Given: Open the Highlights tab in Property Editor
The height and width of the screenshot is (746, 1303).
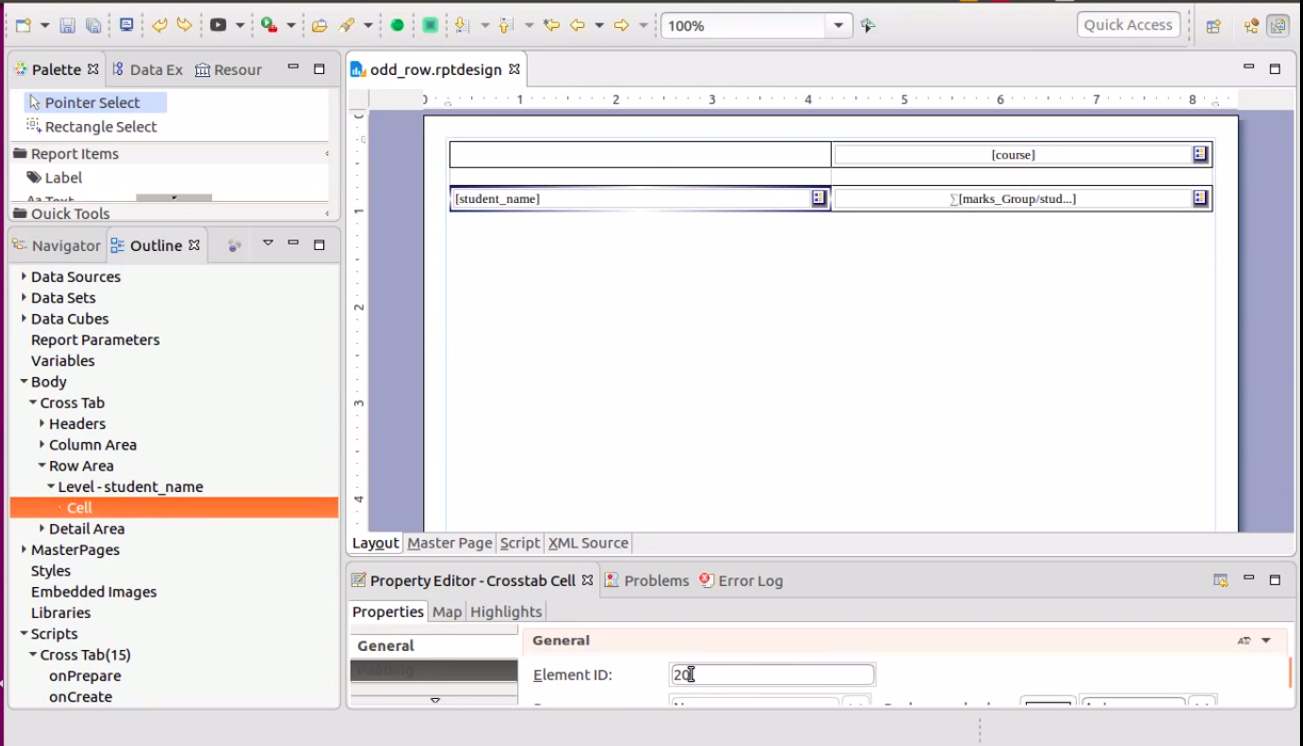Looking at the screenshot, I should (506, 612).
